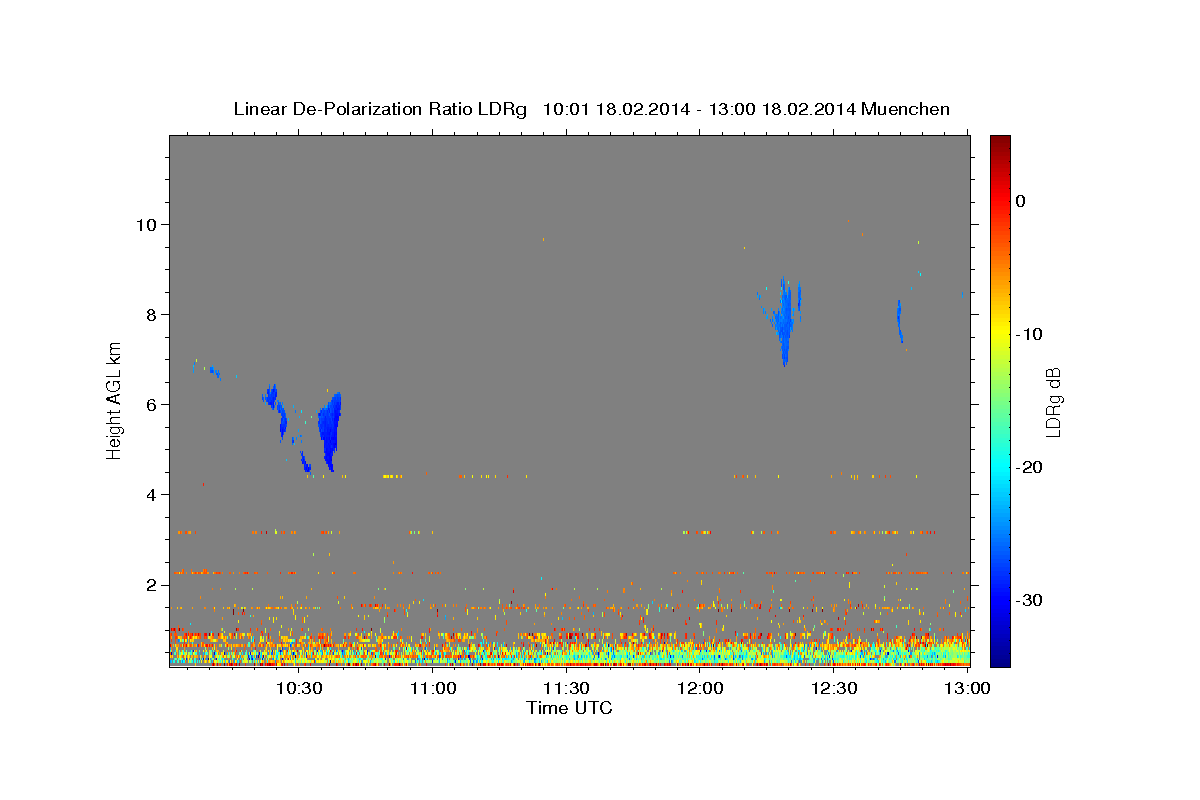Click the large blue cloud near 10:38
1200x800 pixels.
coord(329,430)
